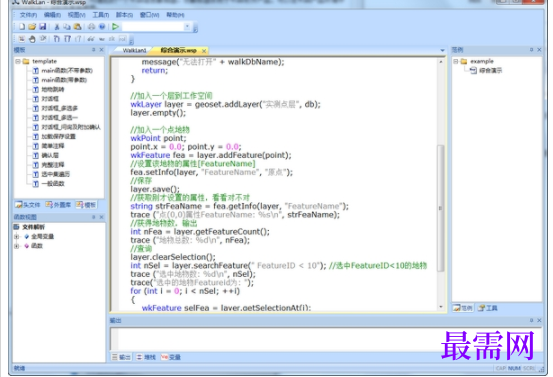Expand the 全局变量 node

17,237
